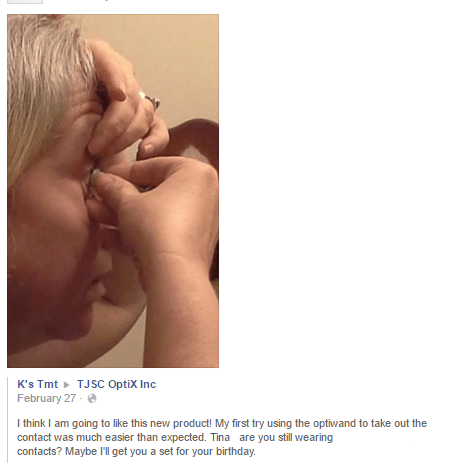Click the tagged name Tina in post

(x=220, y=437)
